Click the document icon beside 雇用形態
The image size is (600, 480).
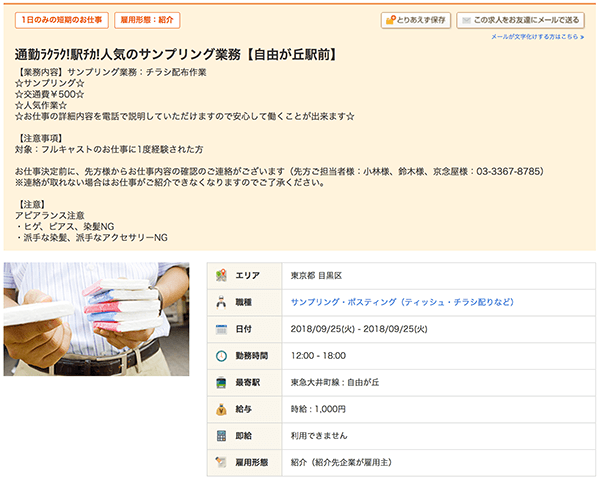pos(221,462)
